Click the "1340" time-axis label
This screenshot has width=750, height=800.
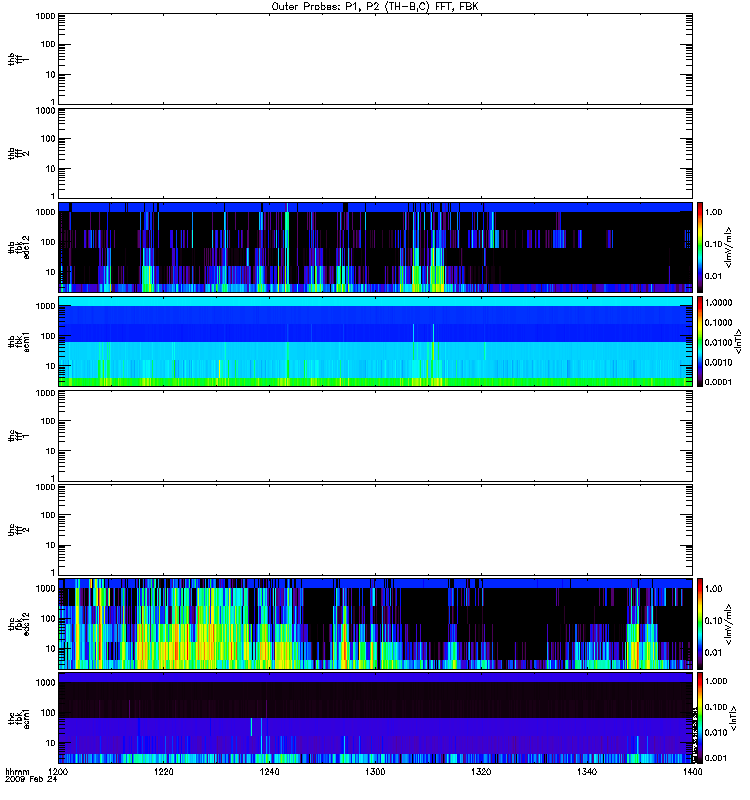587,772
